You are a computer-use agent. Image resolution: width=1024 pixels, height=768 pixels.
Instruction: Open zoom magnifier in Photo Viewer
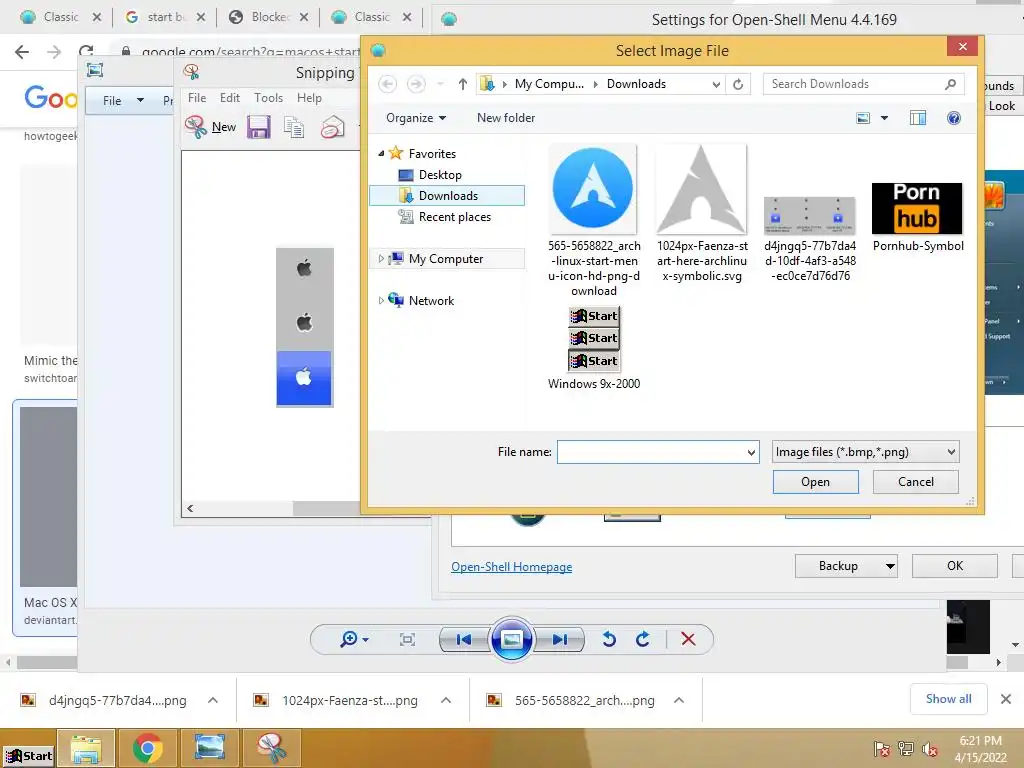click(349, 639)
